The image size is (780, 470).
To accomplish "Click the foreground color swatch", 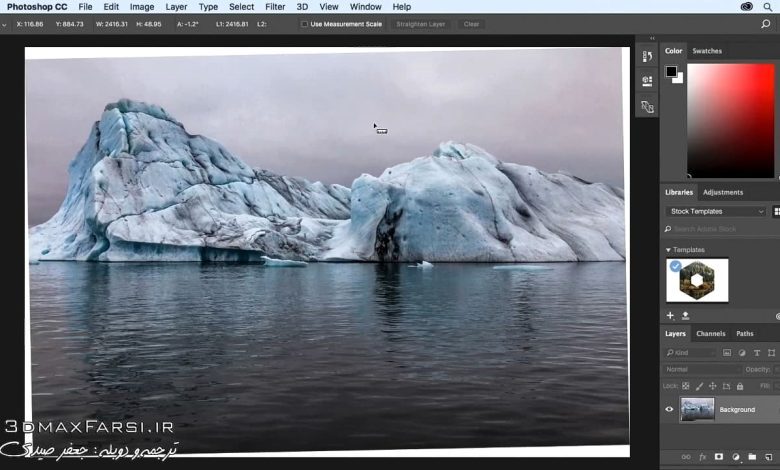I will tap(672, 71).
